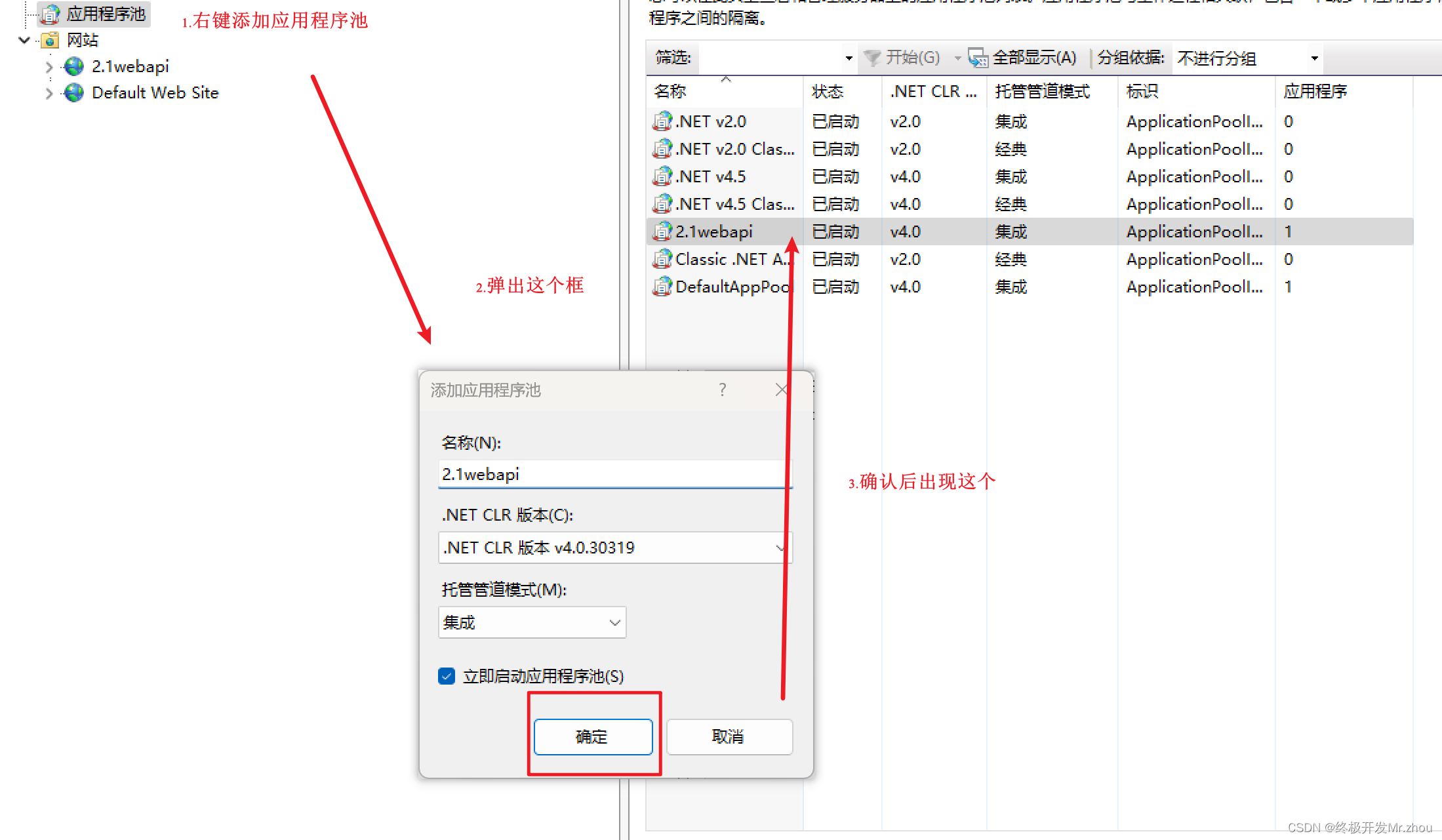Viewport: 1442px width, 840px height.
Task: Expand the 2.1webapi site node
Action: point(49,67)
